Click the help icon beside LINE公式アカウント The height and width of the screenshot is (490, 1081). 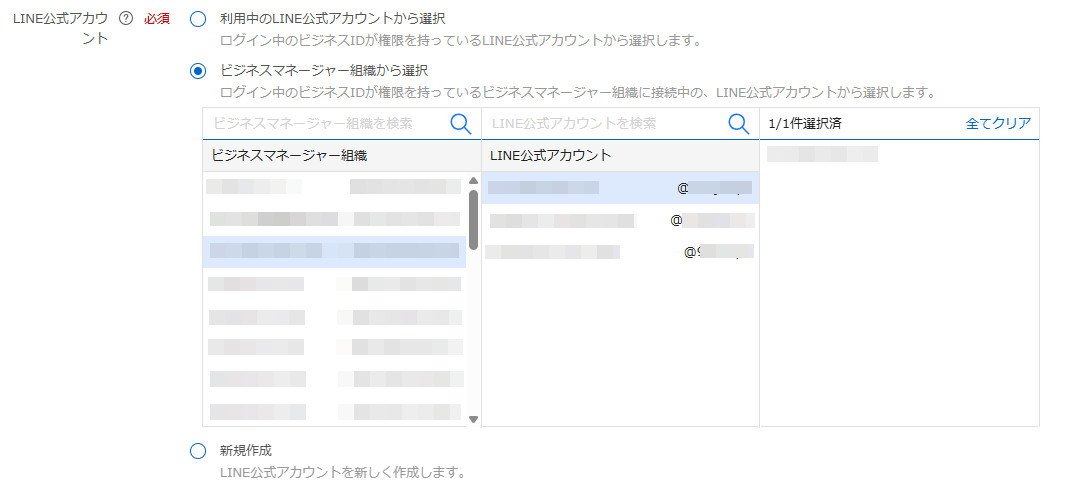(125, 19)
